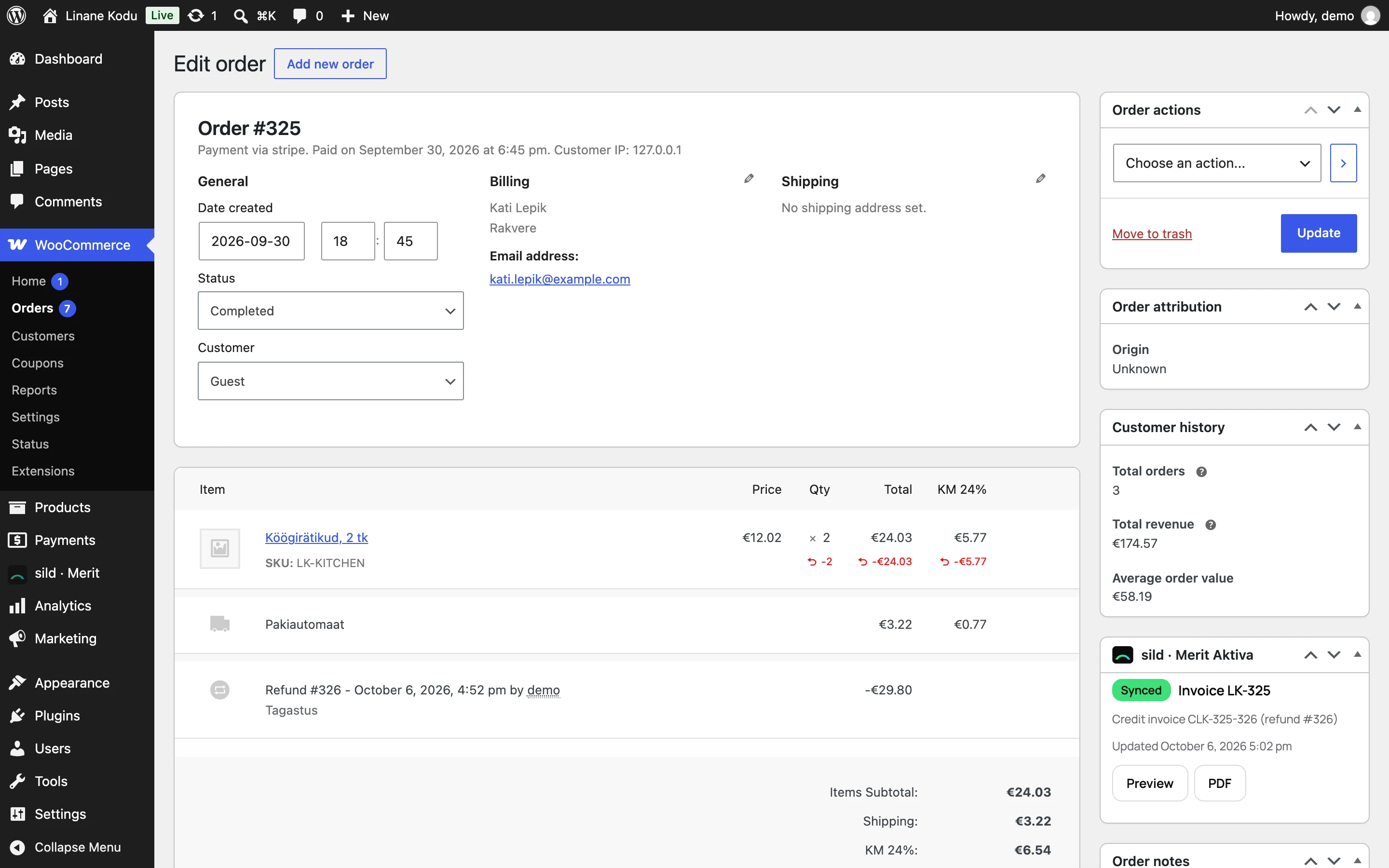Open the WordPress logo menu

(x=17, y=15)
